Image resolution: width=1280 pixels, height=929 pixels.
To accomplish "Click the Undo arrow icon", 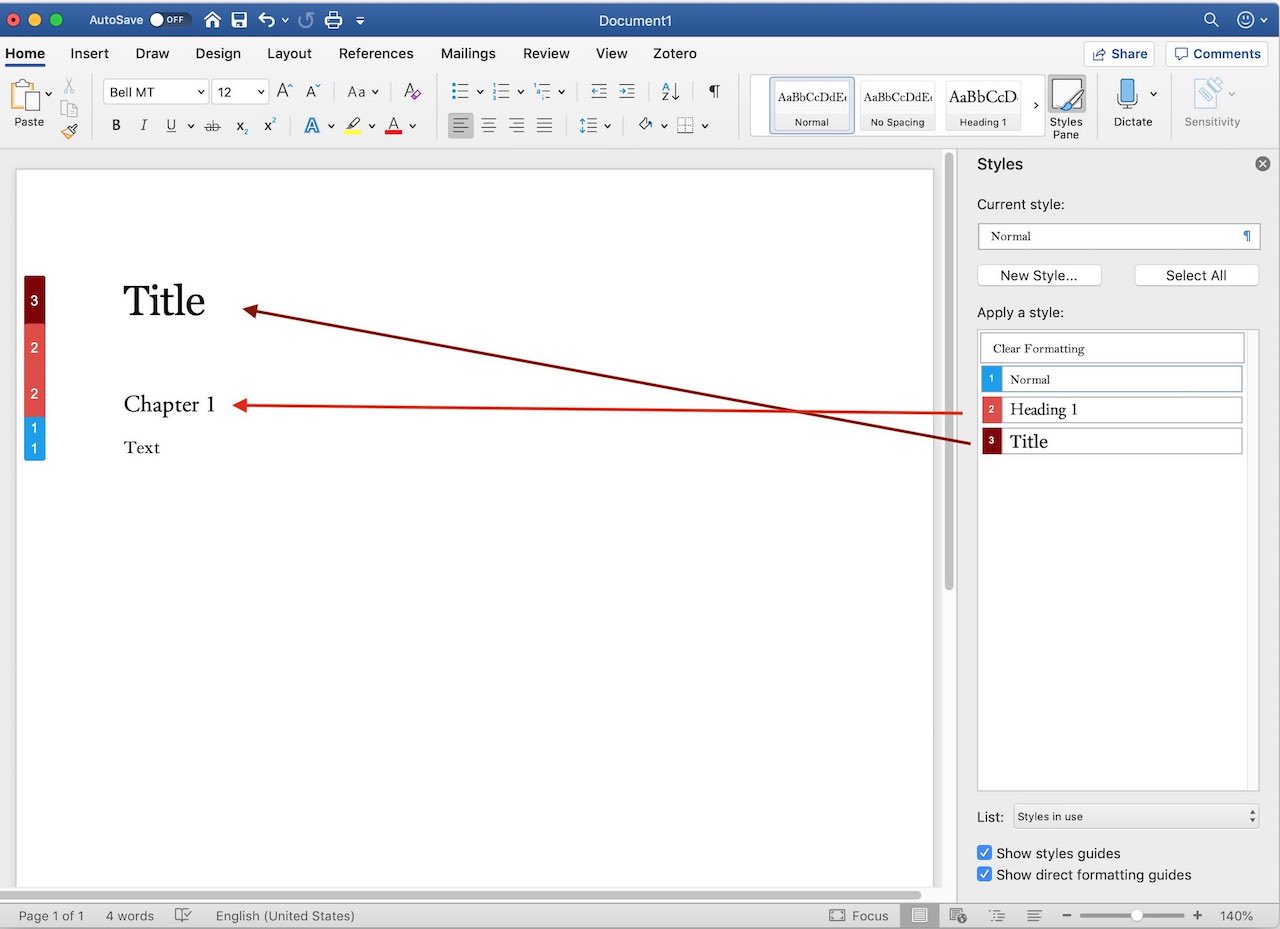I will pos(266,20).
